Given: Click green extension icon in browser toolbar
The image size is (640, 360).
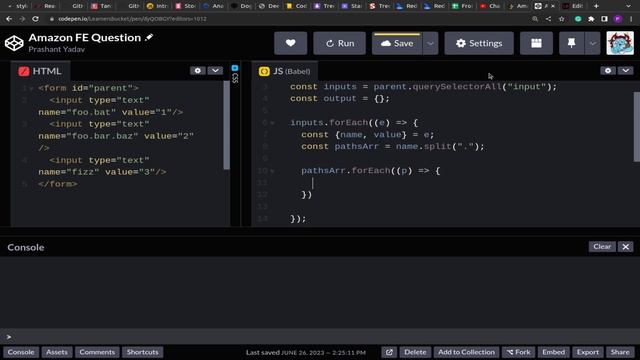Looking at the screenshot, I should pyautogui.click(x=578, y=19).
